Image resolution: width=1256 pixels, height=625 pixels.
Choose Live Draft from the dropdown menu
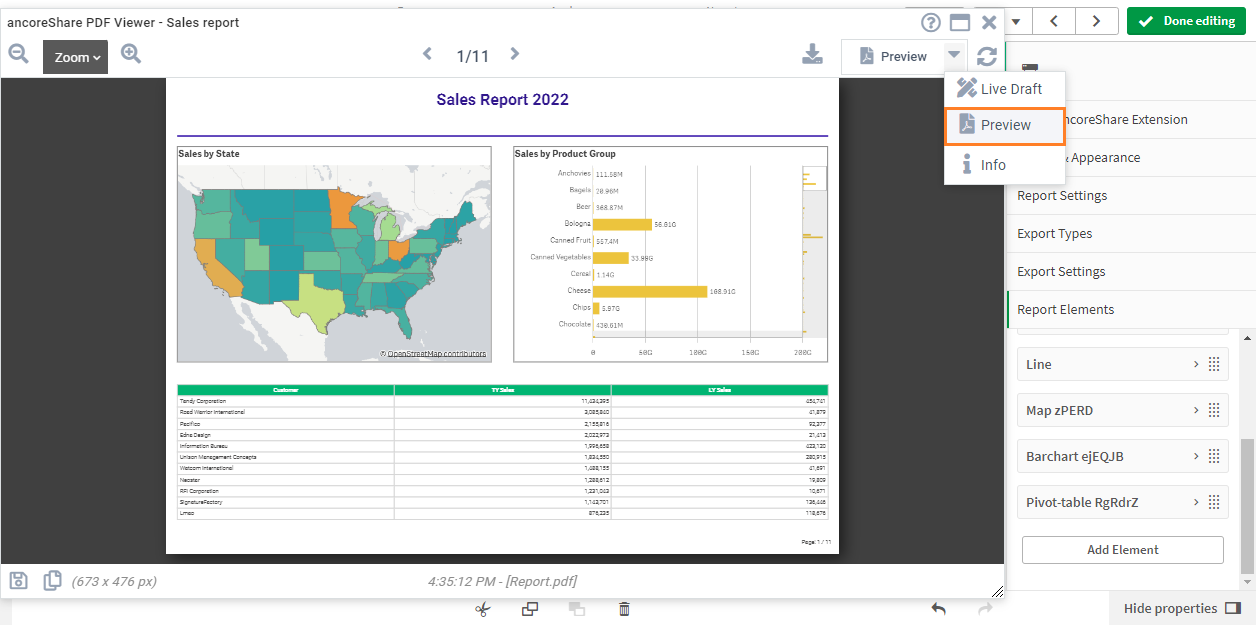[x=1005, y=89]
